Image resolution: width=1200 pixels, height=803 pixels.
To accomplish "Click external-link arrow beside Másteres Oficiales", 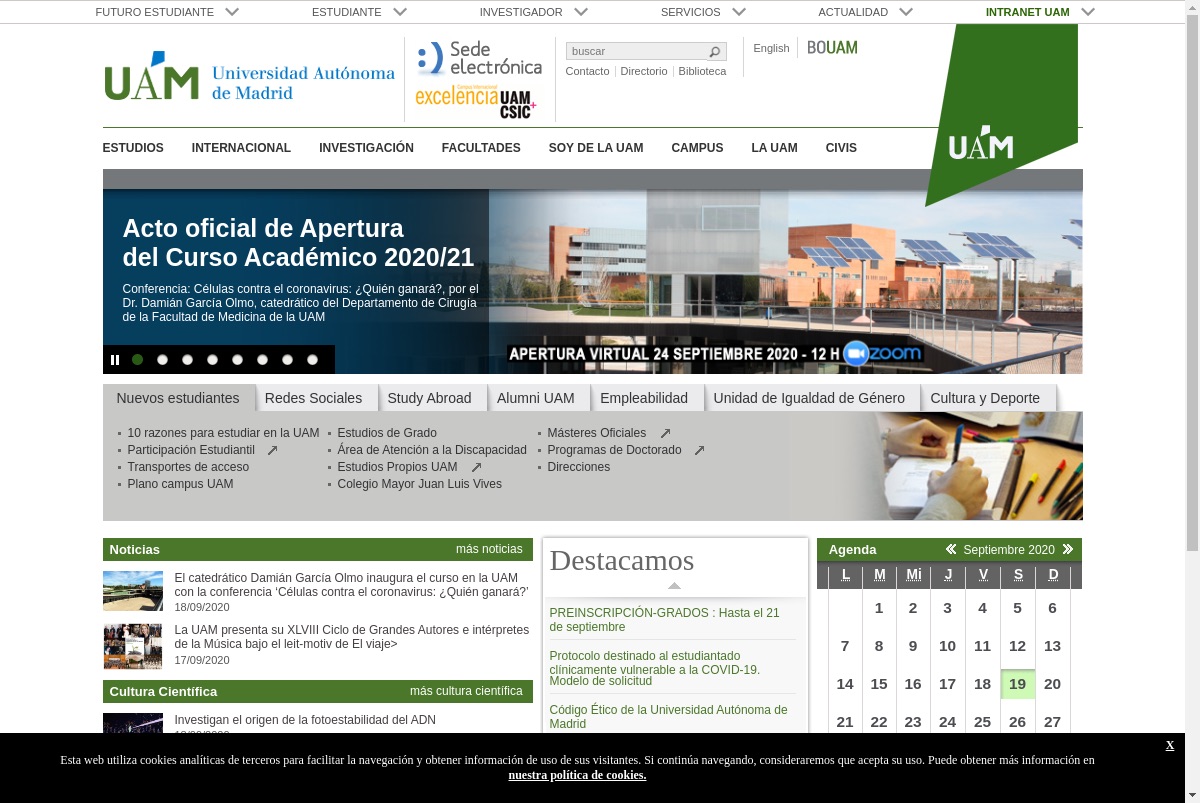I will (665, 434).
